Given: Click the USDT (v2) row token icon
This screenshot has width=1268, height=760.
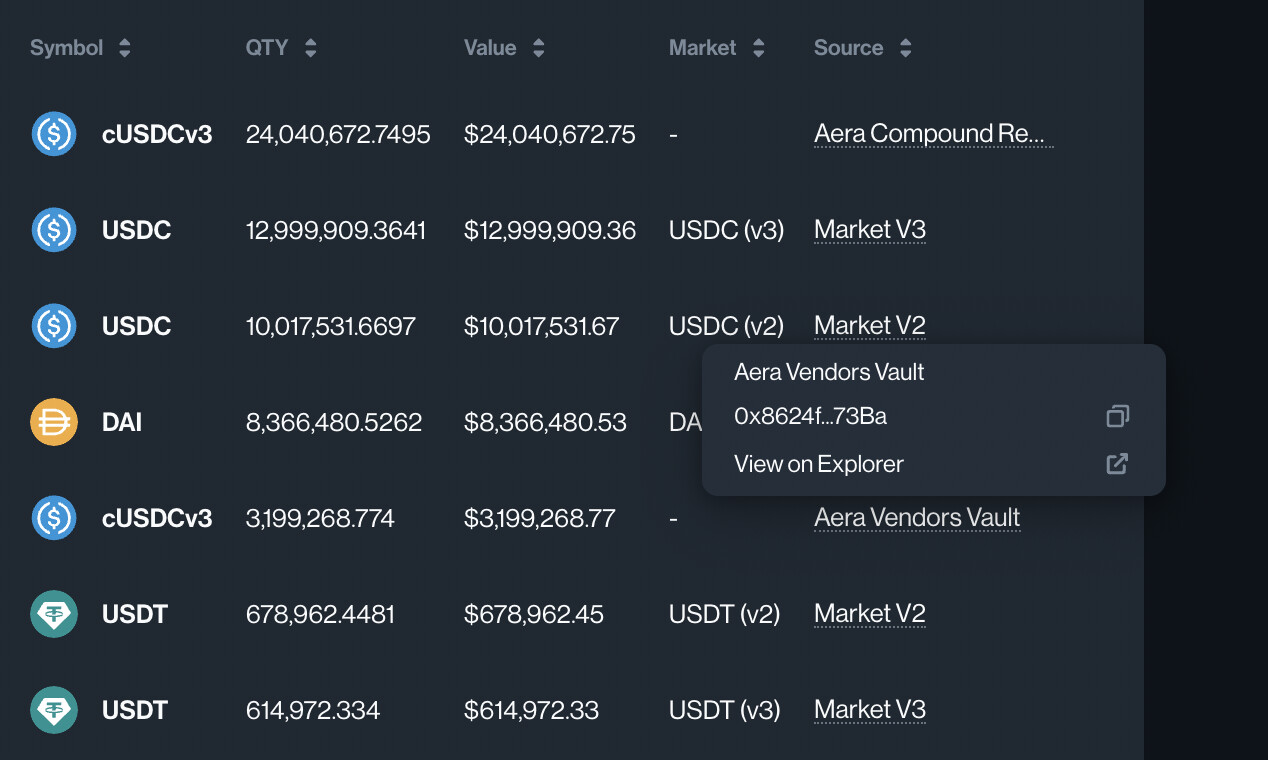Looking at the screenshot, I should [54, 614].
